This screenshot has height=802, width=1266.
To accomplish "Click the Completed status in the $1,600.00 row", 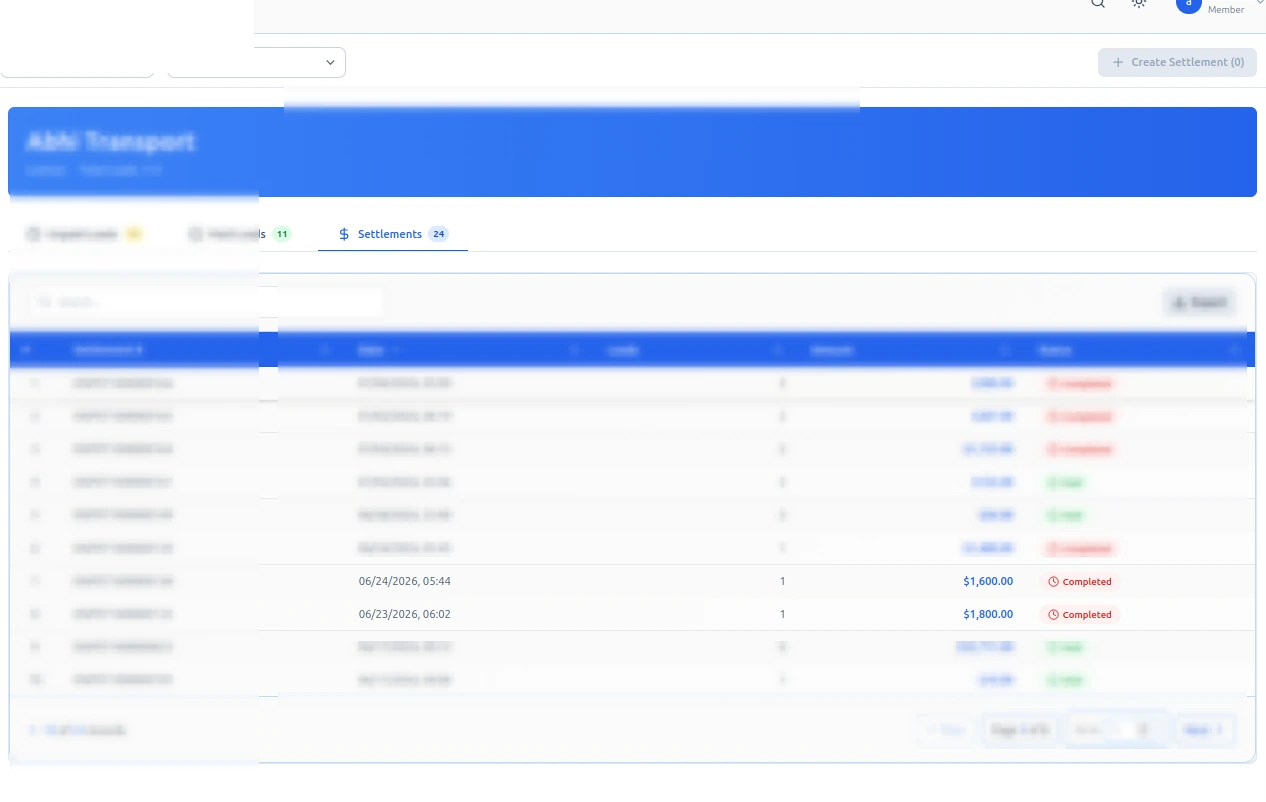I will pos(1079,581).
